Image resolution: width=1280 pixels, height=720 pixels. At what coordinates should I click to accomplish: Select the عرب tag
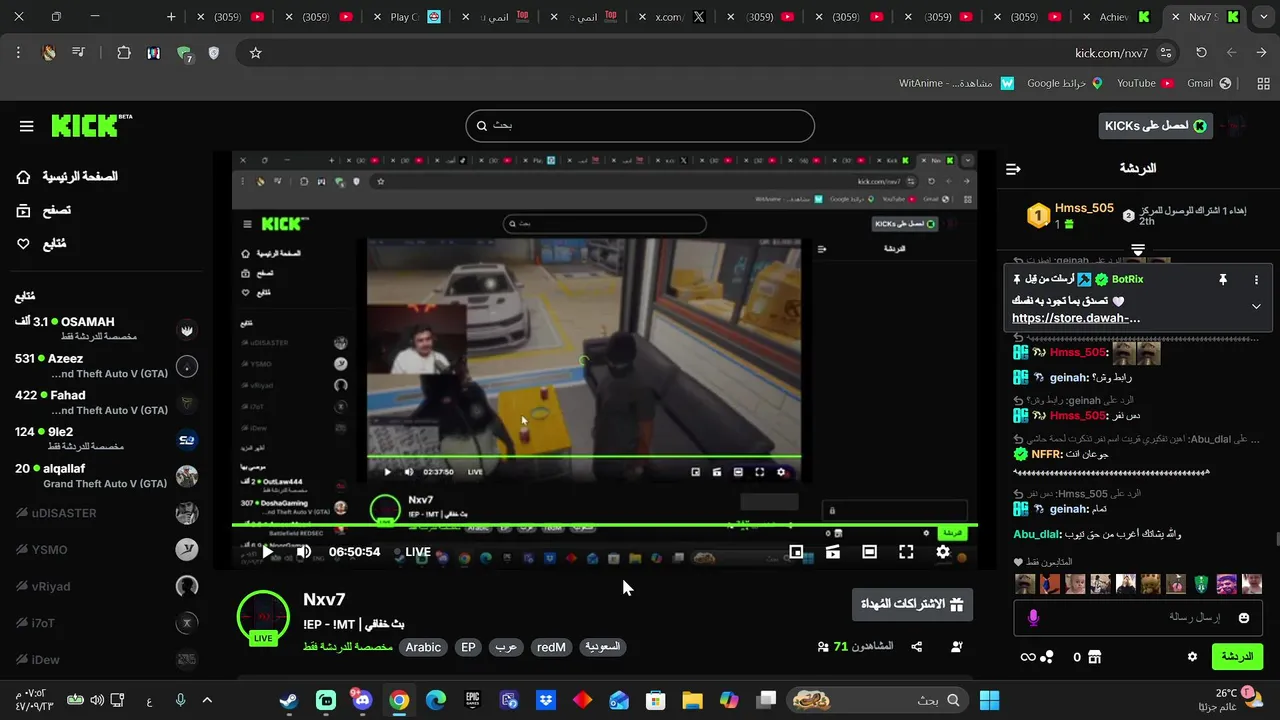pyautogui.click(x=507, y=648)
